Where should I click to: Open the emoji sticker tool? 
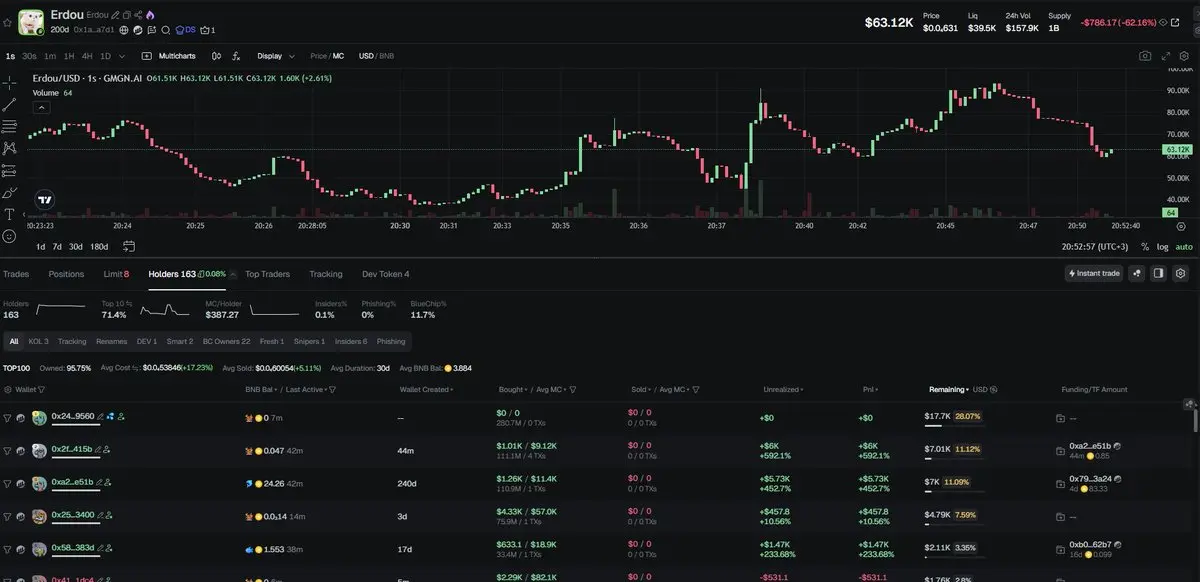click(x=9, y=236)
